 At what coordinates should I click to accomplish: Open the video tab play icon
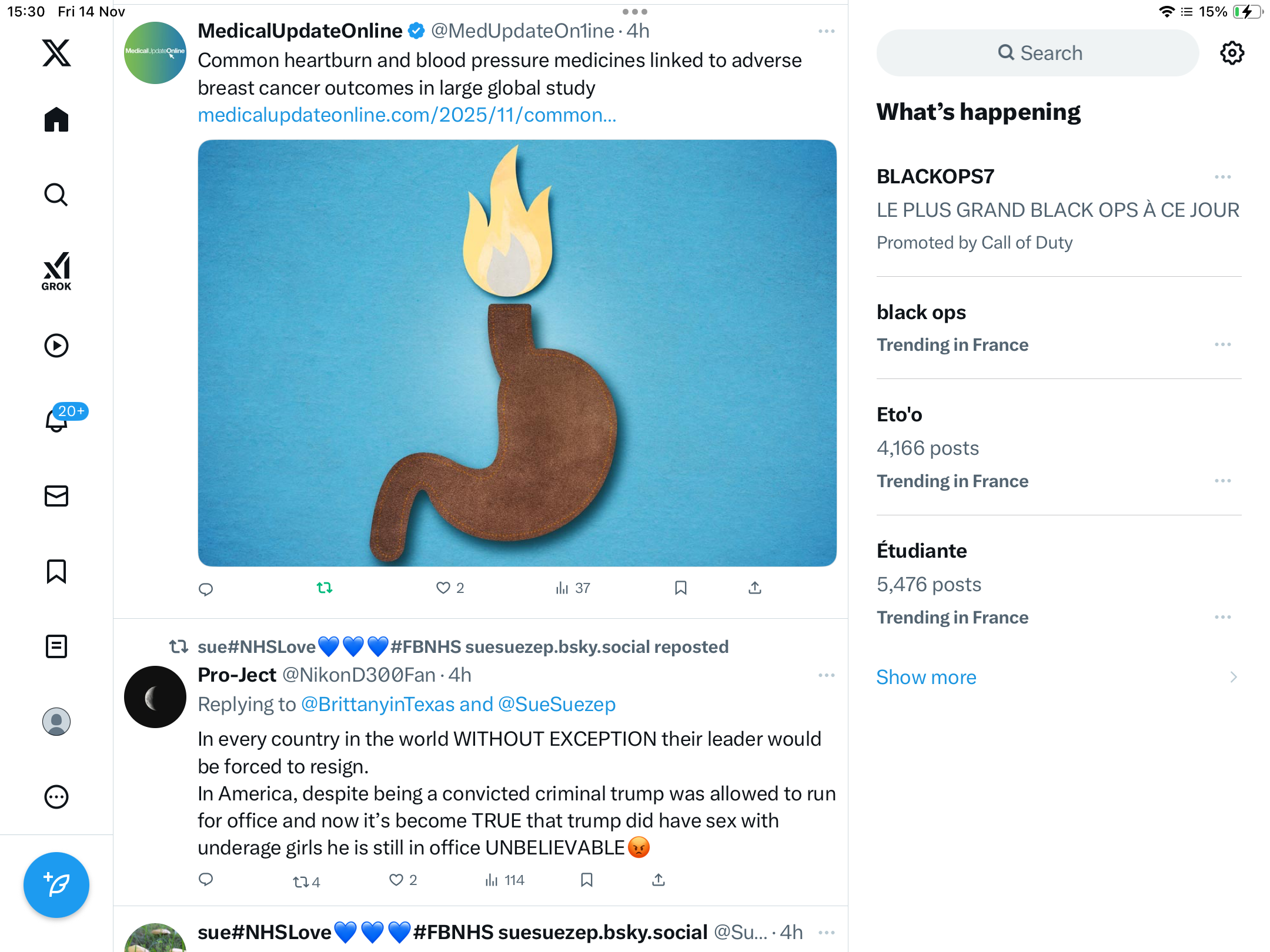click(x=56, y=346)
